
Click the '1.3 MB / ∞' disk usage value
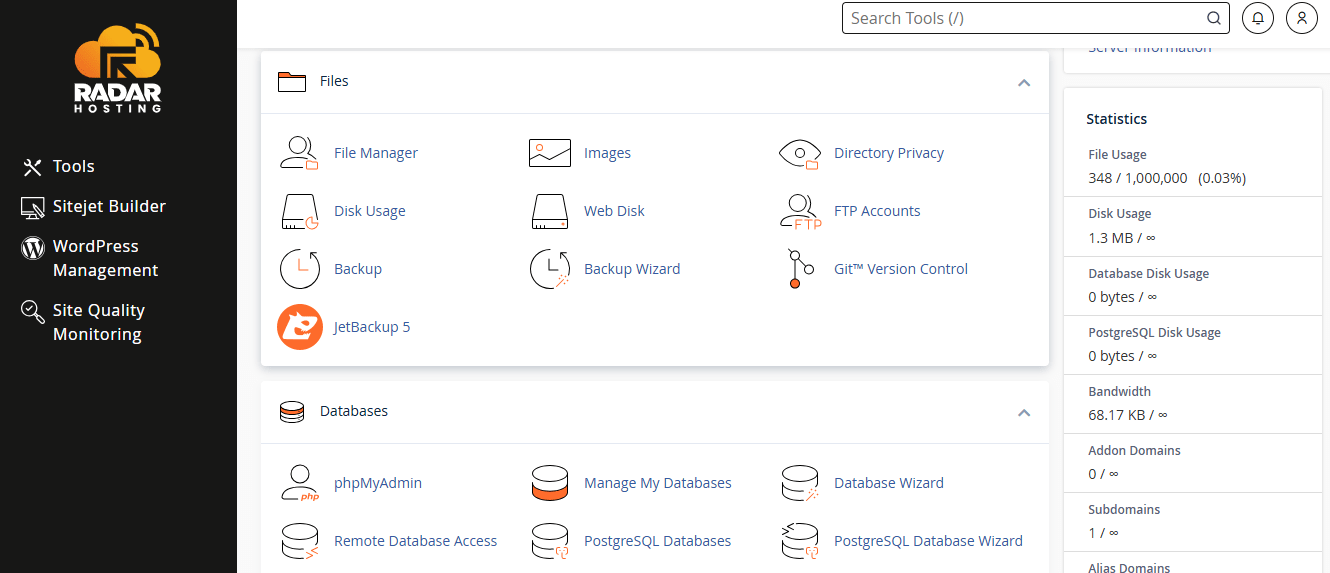pyautogui.click(x=1122, y=238)
